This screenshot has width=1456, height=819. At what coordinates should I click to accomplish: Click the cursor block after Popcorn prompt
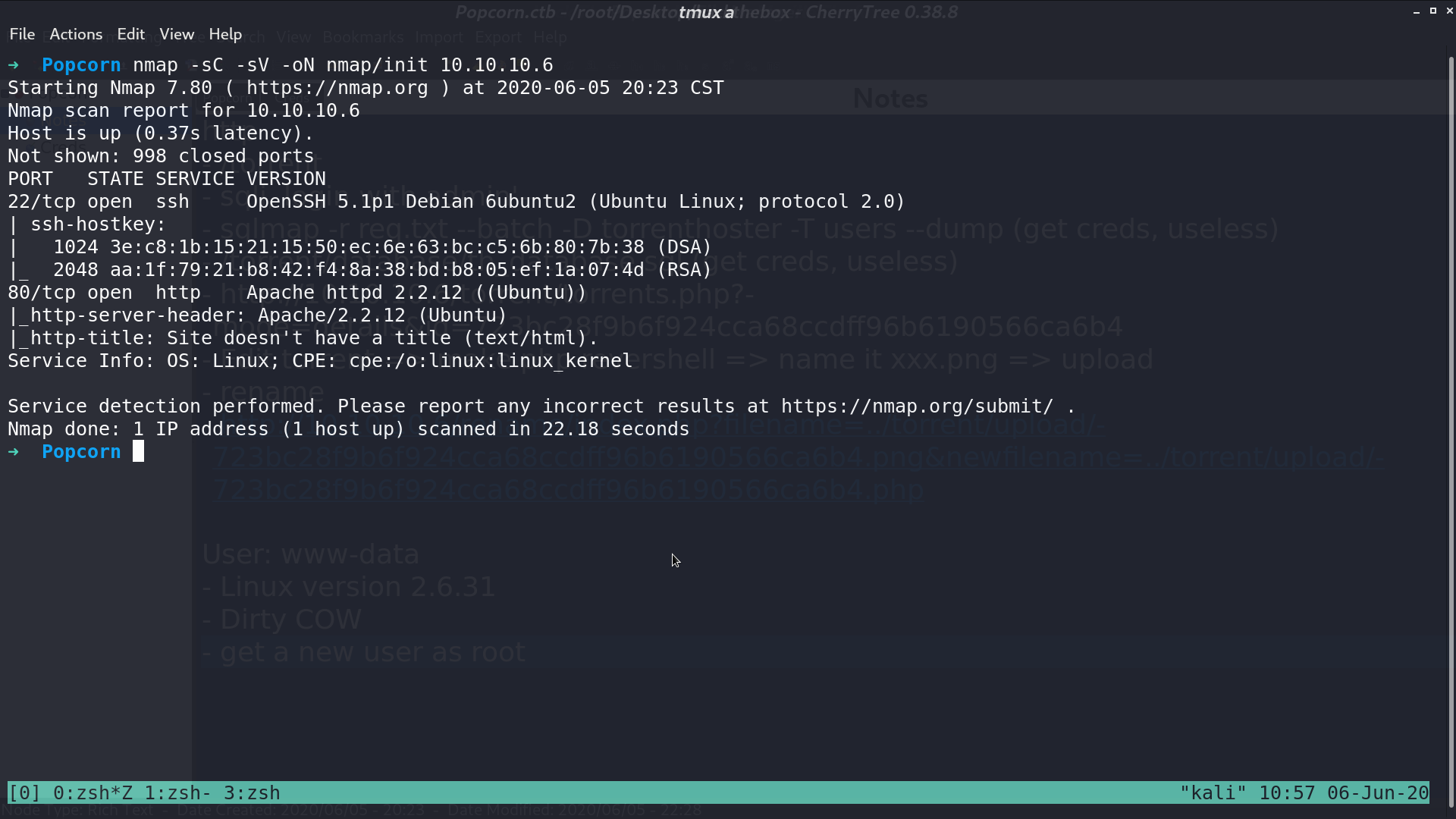(138, 452)
